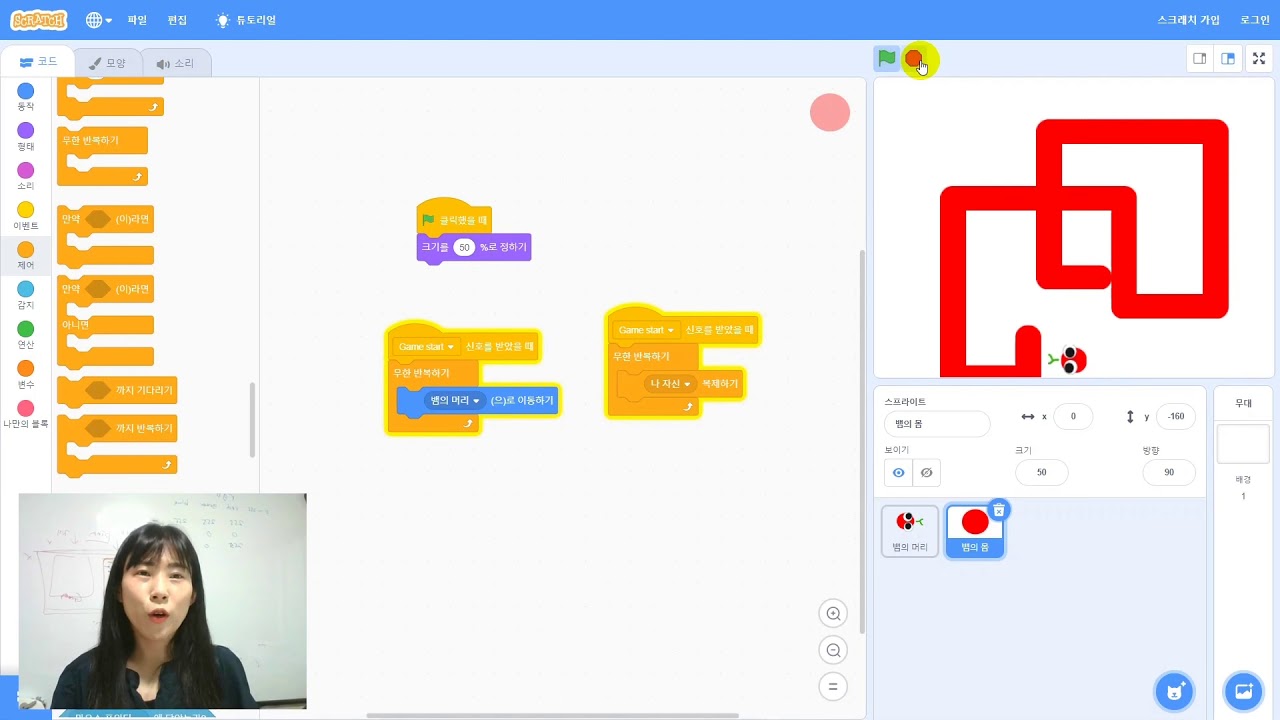
Task: Delete the 뱀의 몸 sprite
Action: [998, 510]
